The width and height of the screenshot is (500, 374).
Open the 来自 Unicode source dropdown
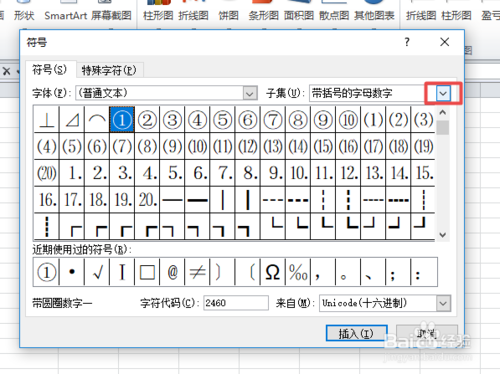[443, 303]
